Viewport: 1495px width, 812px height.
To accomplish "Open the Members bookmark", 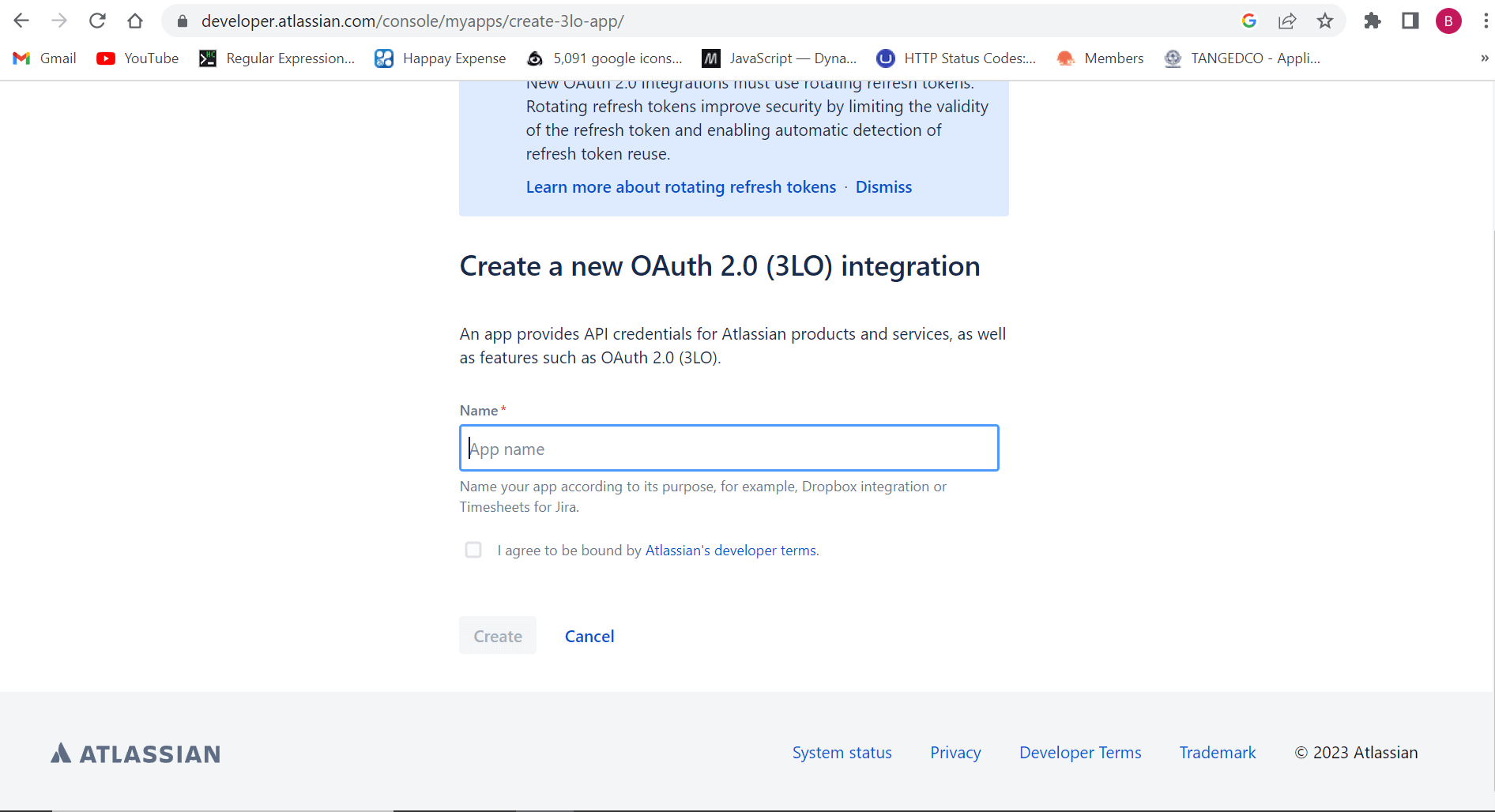I will (x=1100, y=58).
